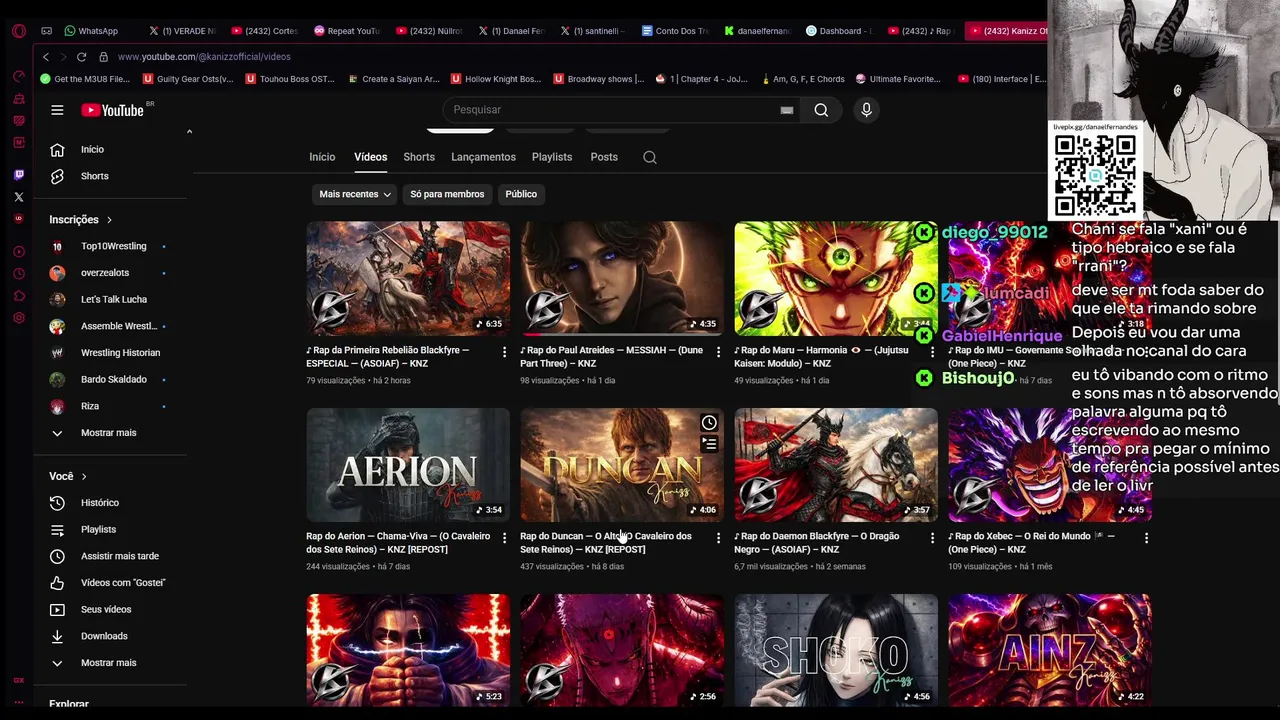This screenshot has width=1280, height=720.
Task: Open the YouTube hamburger guide menu
Action: coord(57,110)
